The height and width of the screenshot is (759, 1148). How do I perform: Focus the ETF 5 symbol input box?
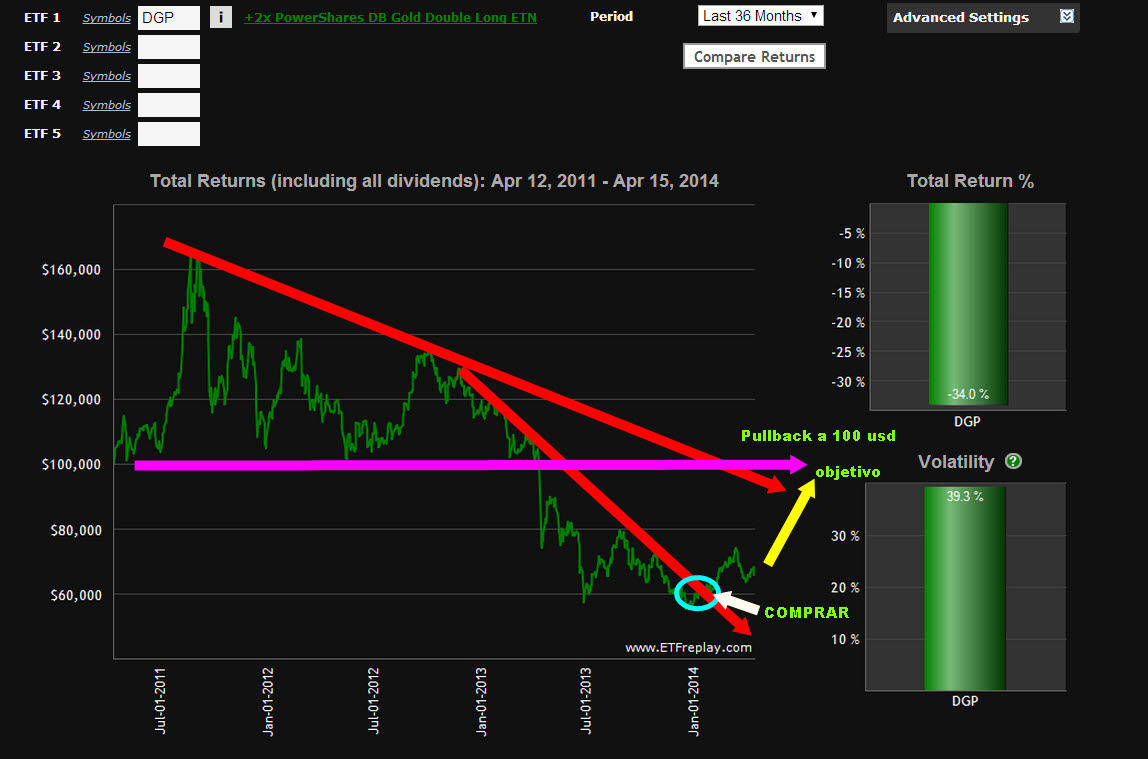(168, 134)
